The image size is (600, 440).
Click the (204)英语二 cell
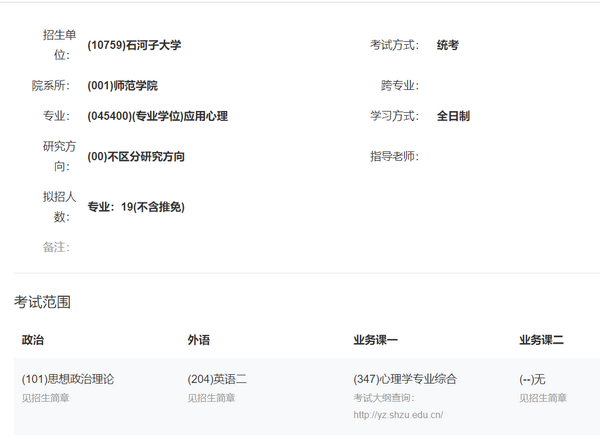pos(217,379)
